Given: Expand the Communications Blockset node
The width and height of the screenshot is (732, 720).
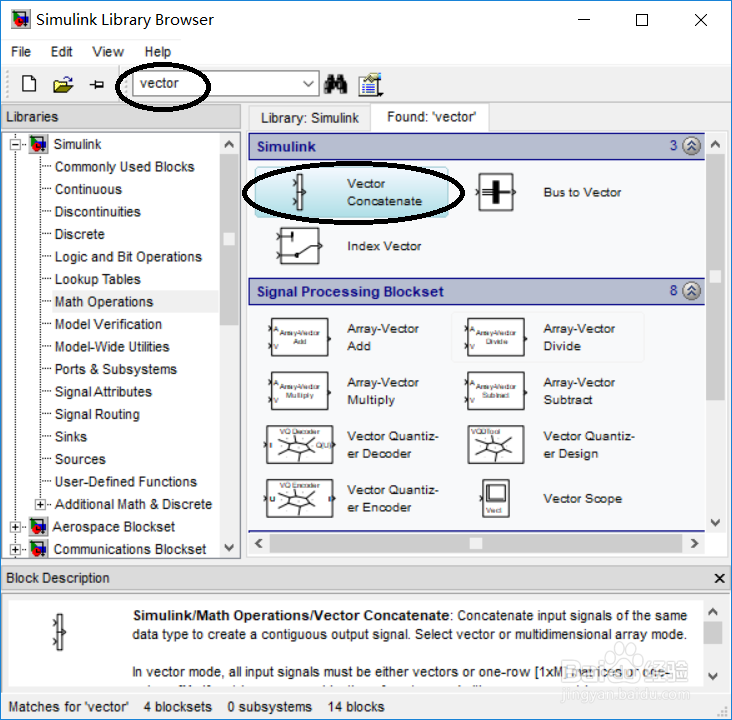Looking at the screenshot, I should (x=15, y=549).
